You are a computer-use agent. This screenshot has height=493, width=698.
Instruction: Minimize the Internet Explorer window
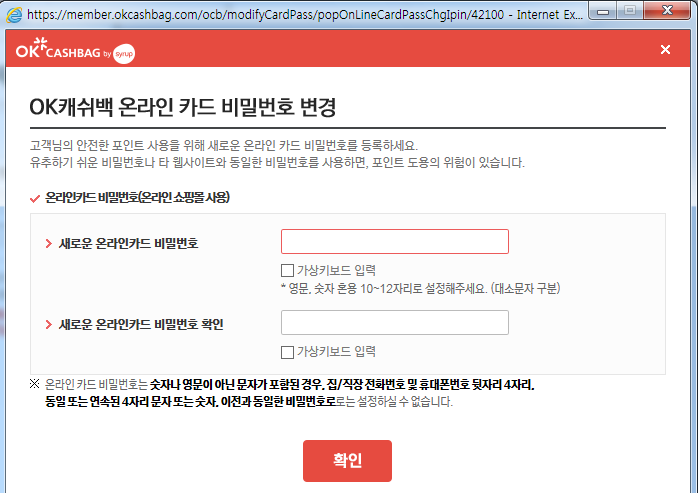click(x=603, y=11)
